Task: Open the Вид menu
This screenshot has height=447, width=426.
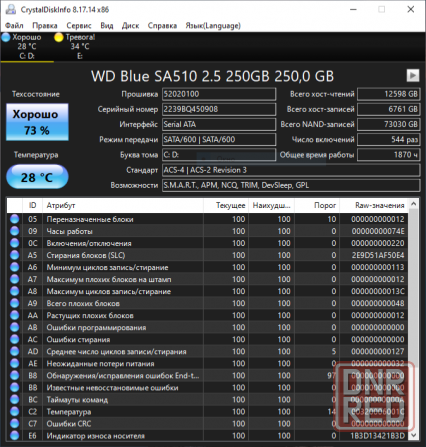Action: point(107,26)
